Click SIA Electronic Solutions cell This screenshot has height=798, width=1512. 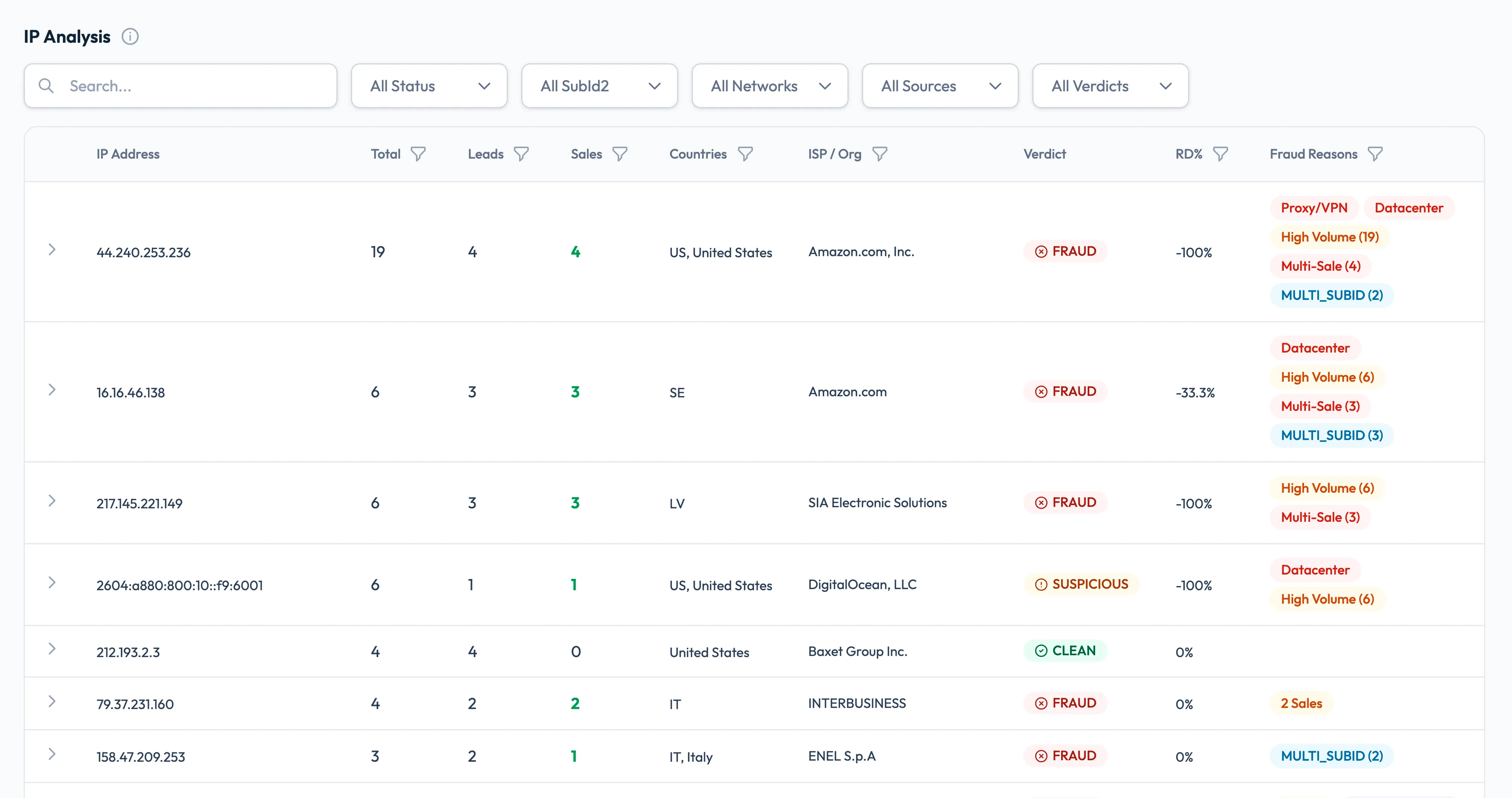877,503
